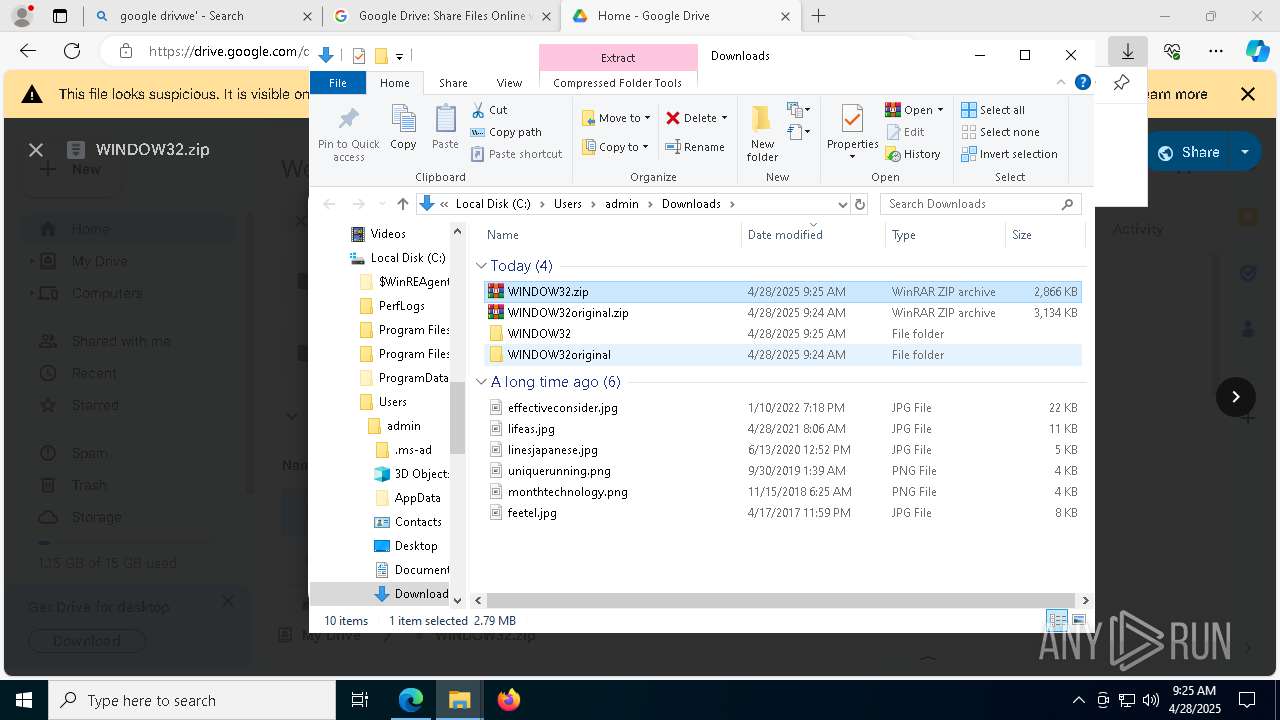The height and width of the screenshot is (720, 1280).
Task: Select effectiveconsider.jpg file
Action: point(783,408)
